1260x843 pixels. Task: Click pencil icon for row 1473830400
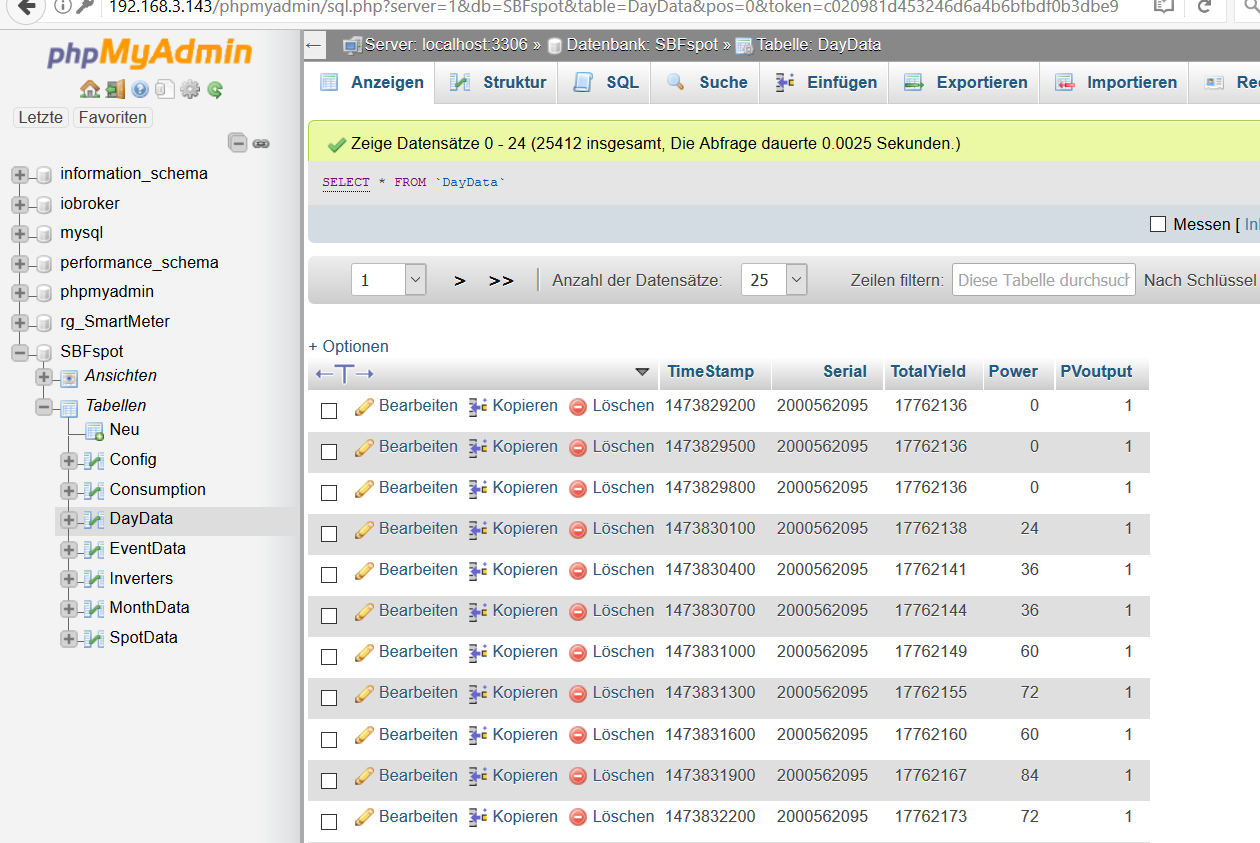pyautogui.click(x=365, y=570)
